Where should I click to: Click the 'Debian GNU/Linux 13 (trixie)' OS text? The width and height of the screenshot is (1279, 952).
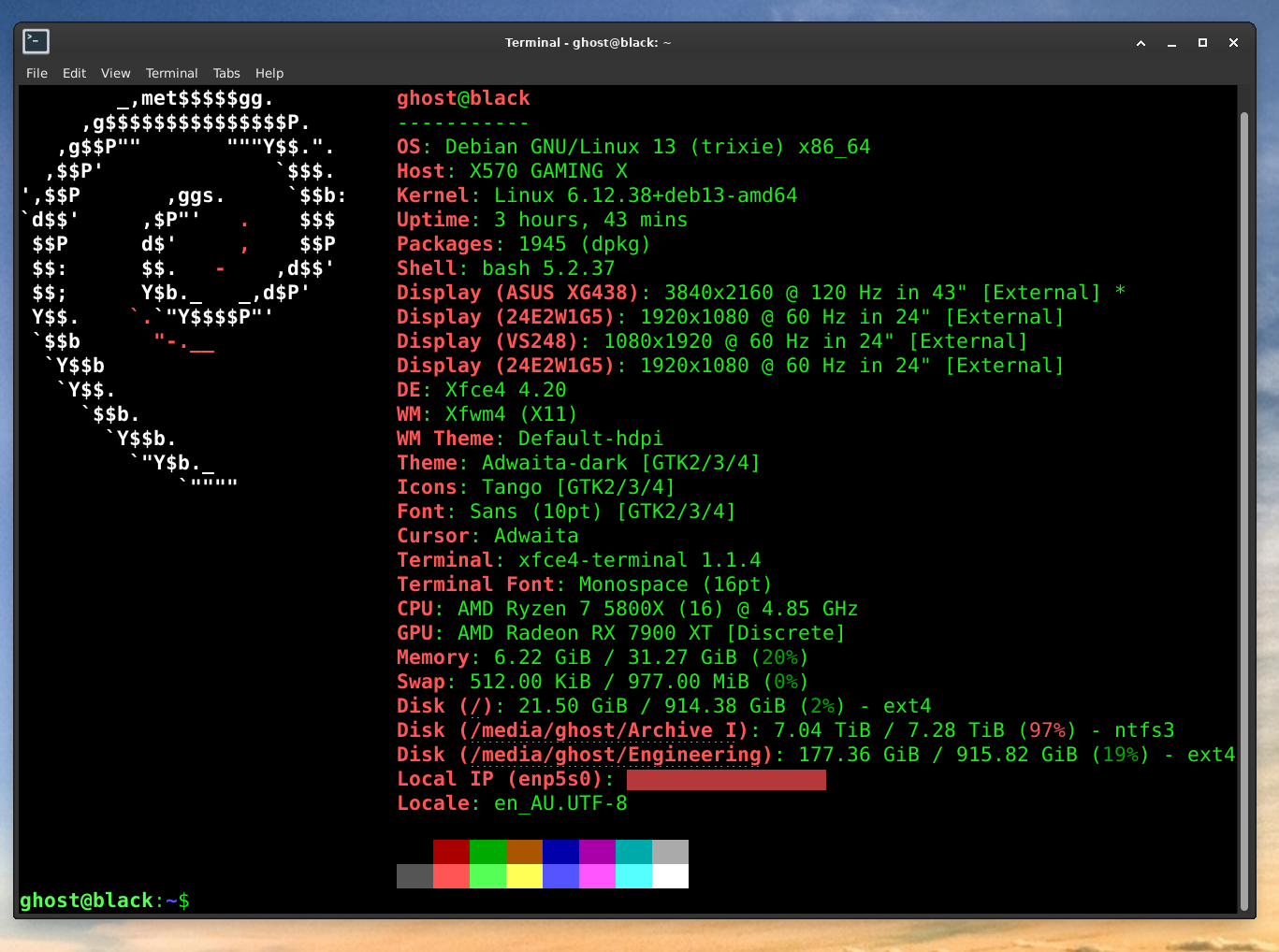coord(615,147)
